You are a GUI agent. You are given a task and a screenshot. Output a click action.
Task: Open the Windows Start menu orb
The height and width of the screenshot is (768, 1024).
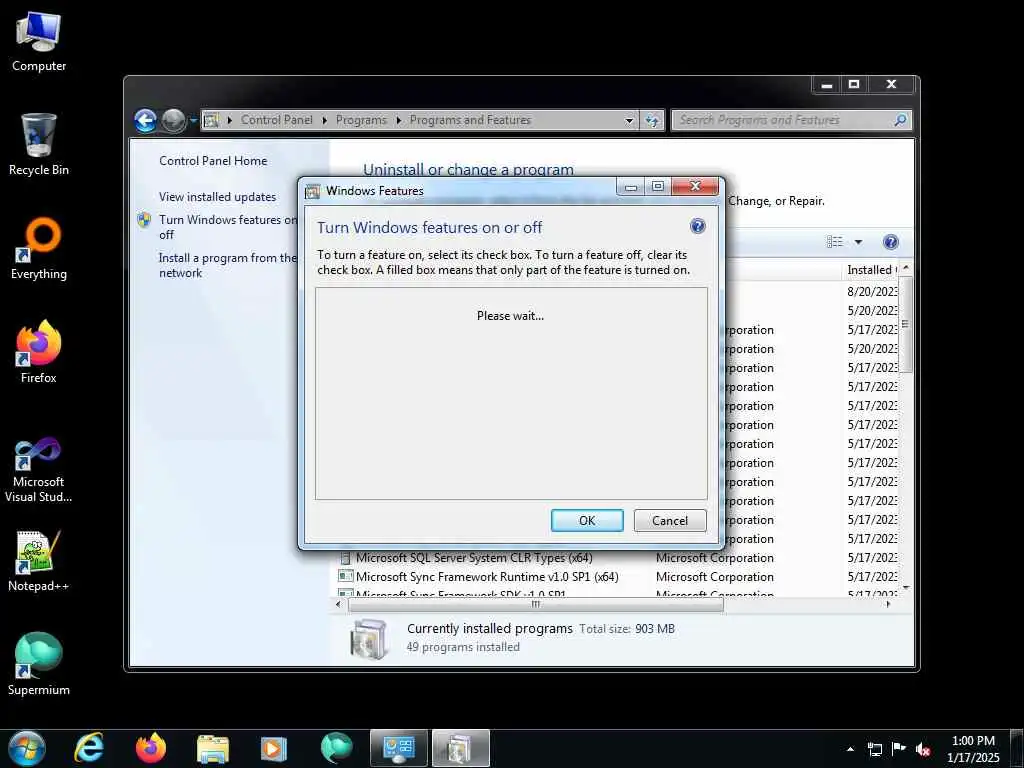coord(27,748)
